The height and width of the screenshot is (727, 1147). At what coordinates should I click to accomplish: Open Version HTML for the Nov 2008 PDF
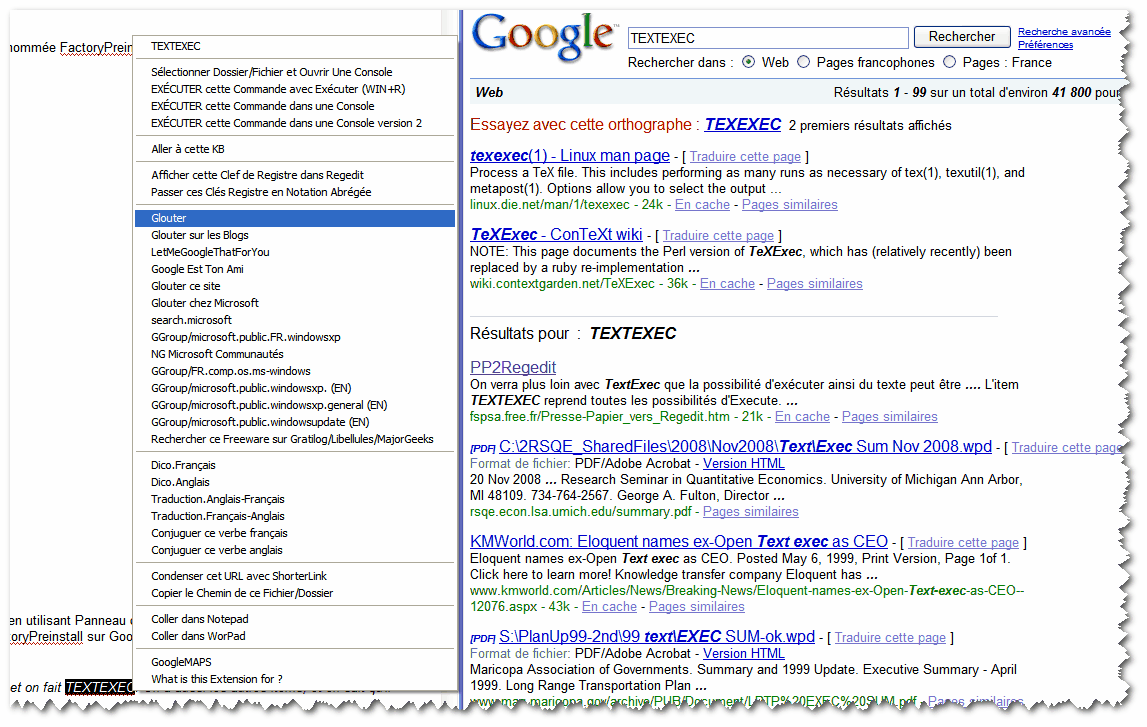(744, 464)
